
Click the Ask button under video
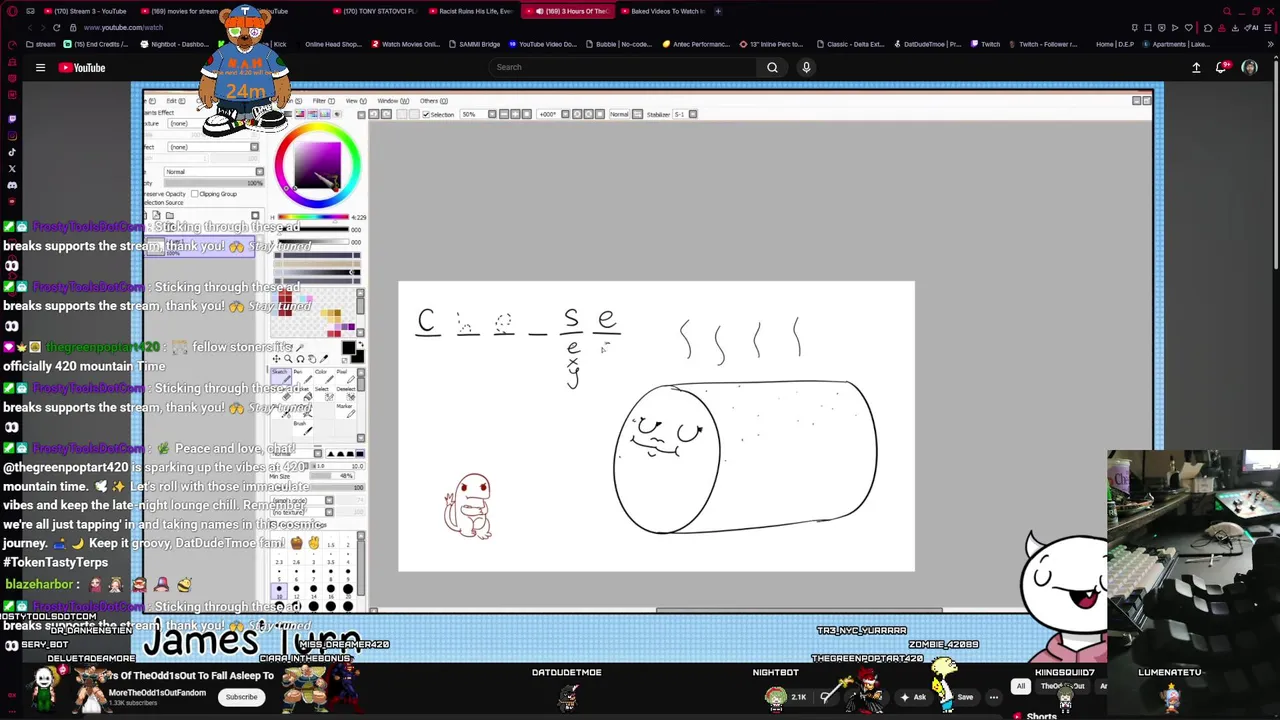(x=914, y=697)
